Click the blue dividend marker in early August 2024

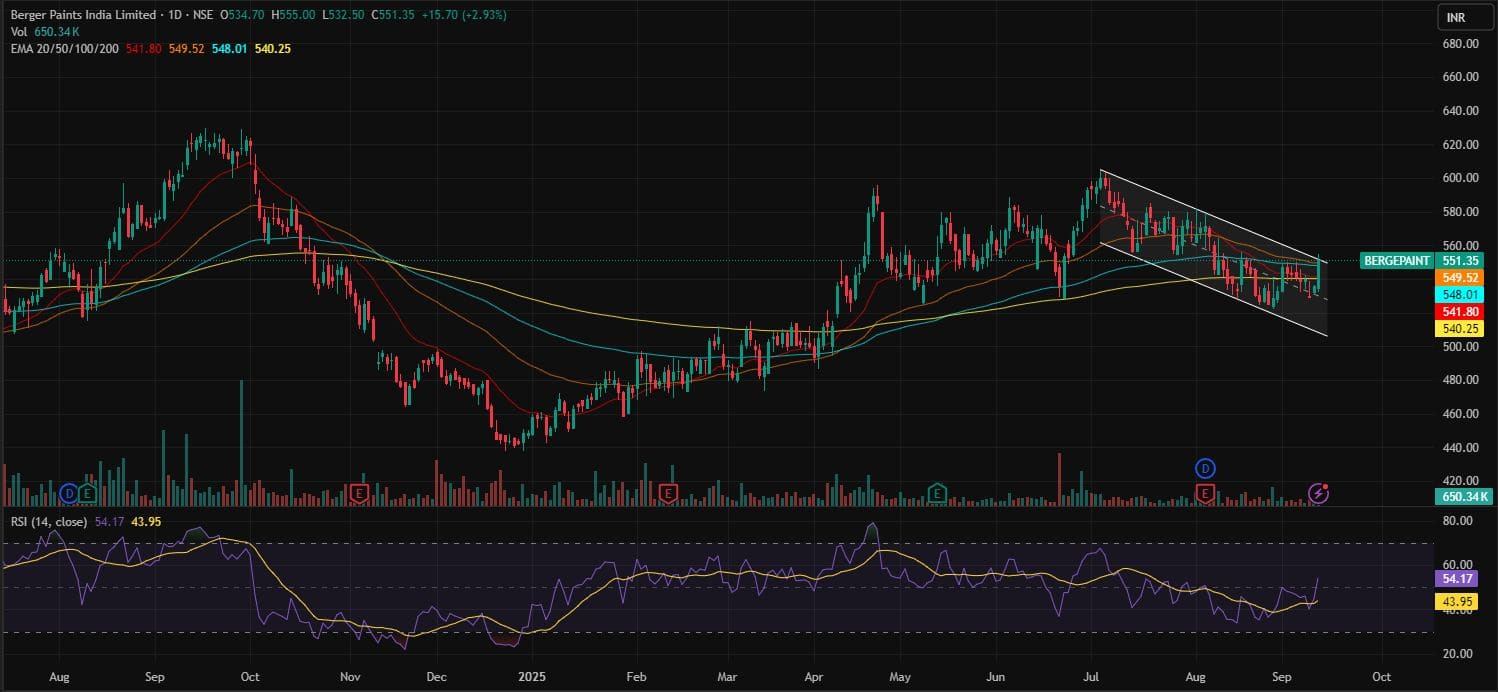pyautogui.click(x=69, y=493)
